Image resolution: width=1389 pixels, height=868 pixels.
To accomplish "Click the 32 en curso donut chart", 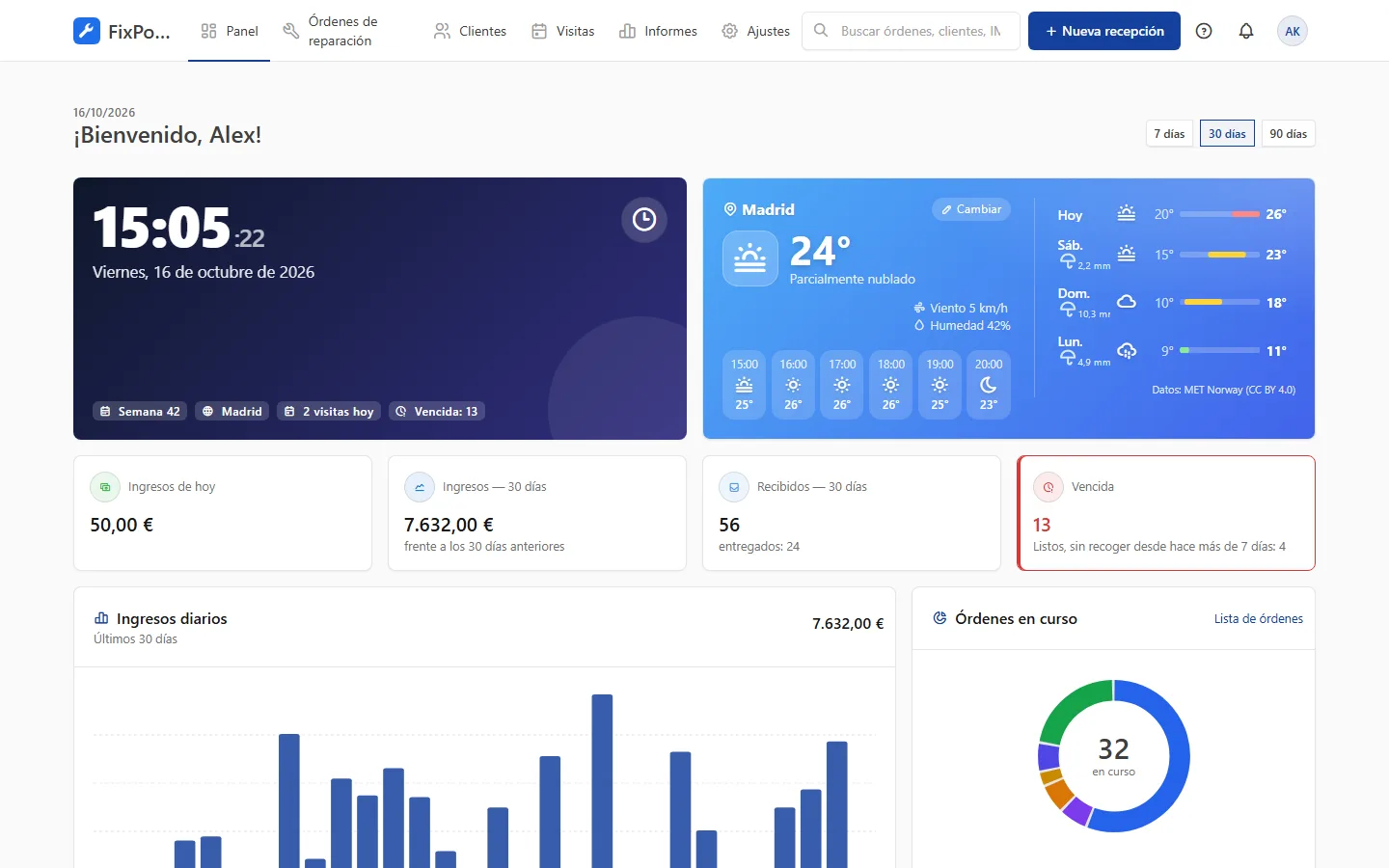I will (x=1114, y=756).
